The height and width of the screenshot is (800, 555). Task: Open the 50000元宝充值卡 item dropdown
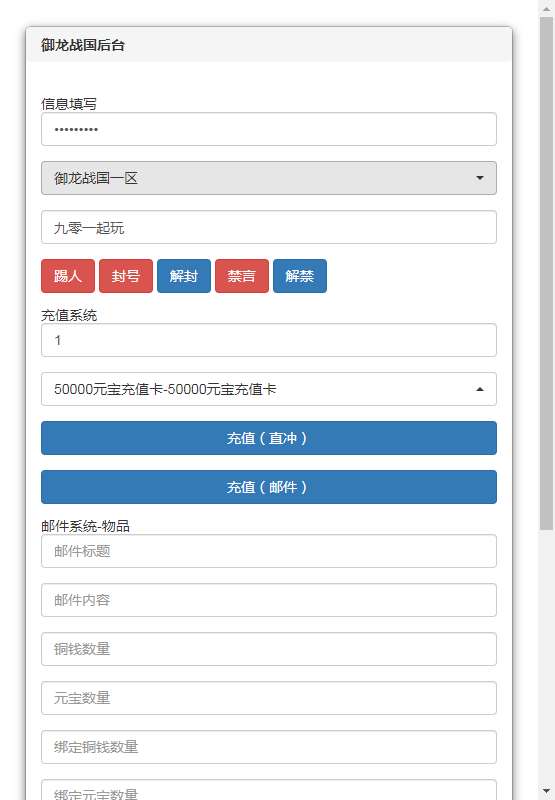click(x=268, y=389)
